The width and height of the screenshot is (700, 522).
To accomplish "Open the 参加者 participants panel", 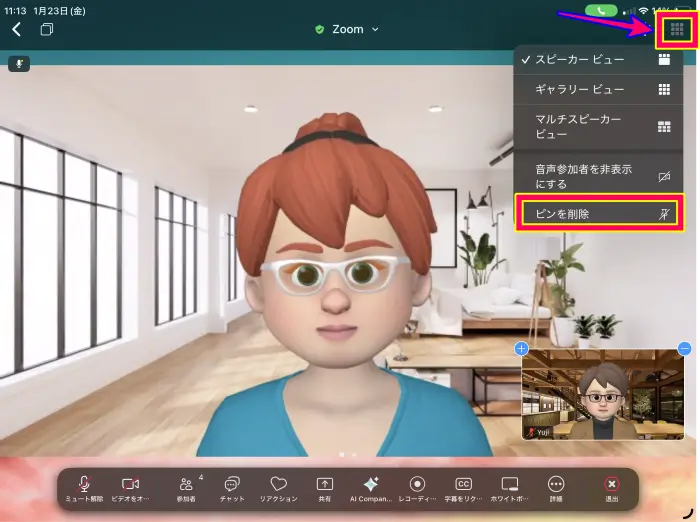I will [187, 489].
